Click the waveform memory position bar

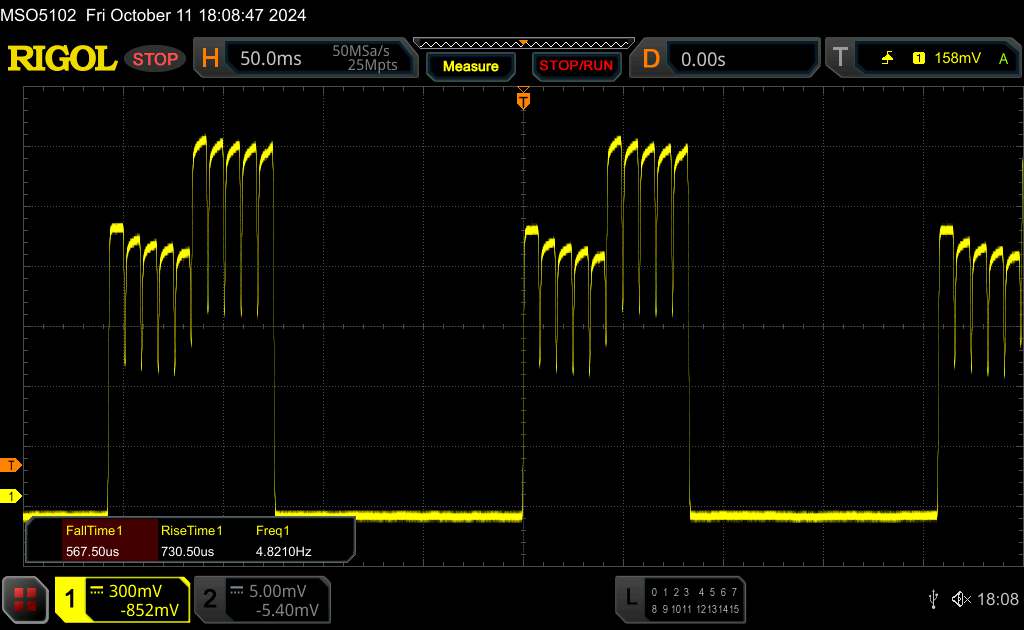(524, 44)
